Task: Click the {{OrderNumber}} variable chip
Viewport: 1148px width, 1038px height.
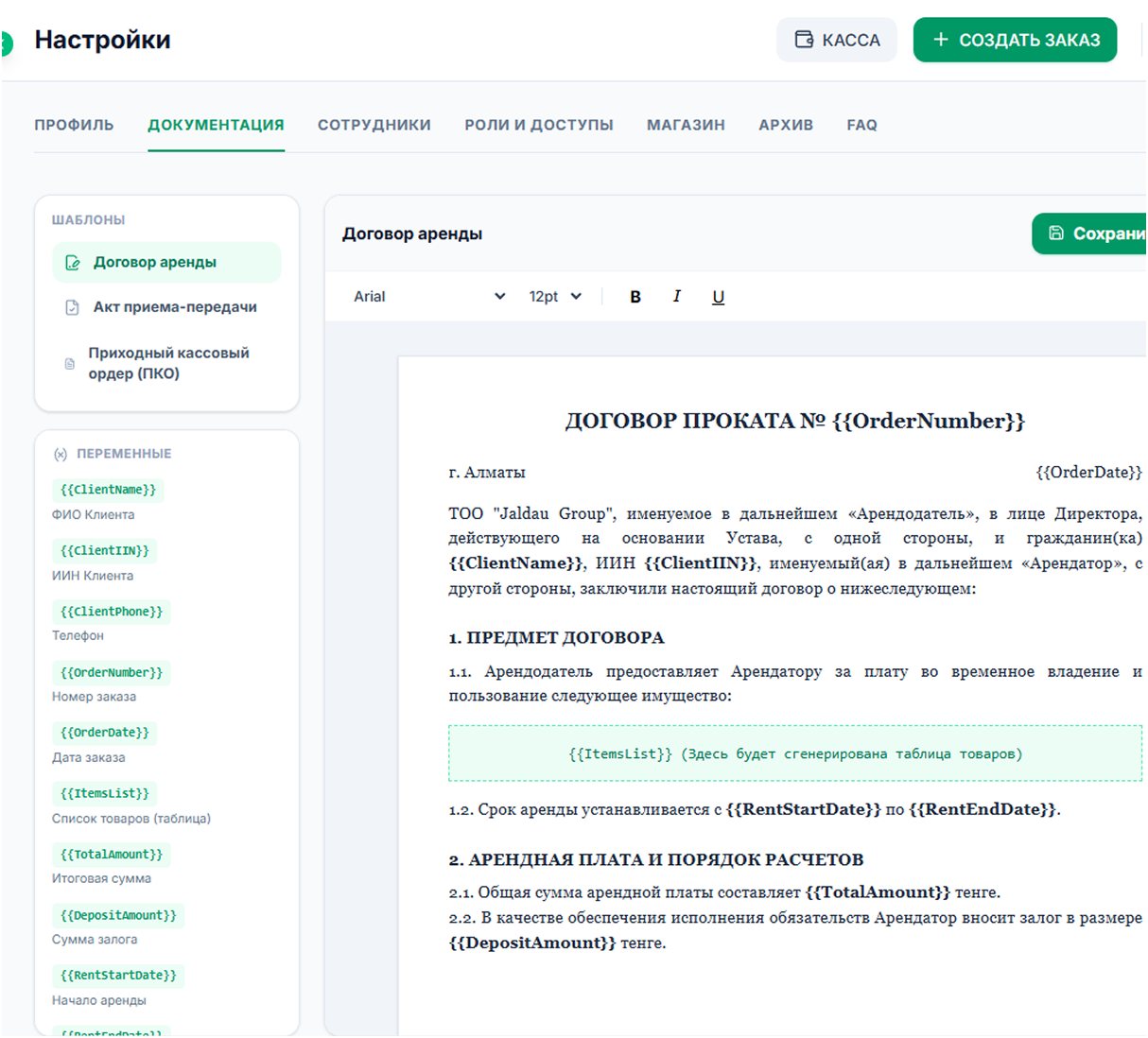Action: click(x=112, y=672)
